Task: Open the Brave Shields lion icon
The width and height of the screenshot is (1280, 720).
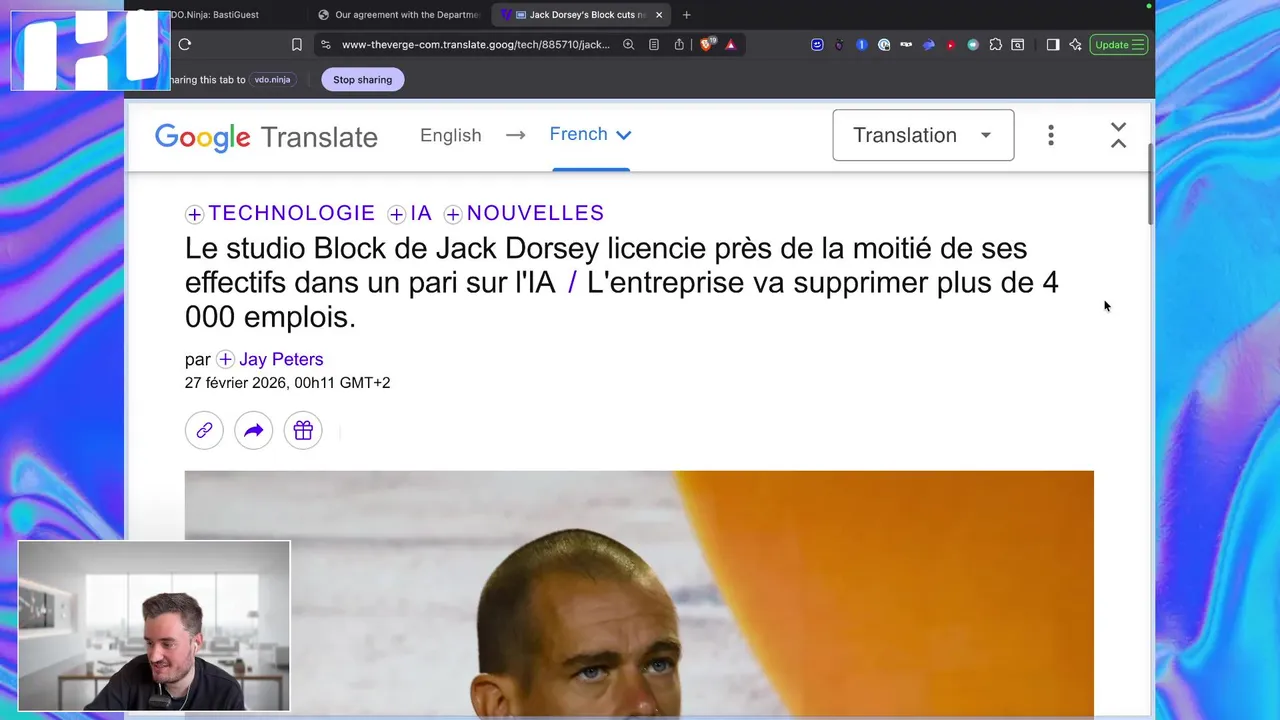Action: pyautogui.click(x=707, y=44)
